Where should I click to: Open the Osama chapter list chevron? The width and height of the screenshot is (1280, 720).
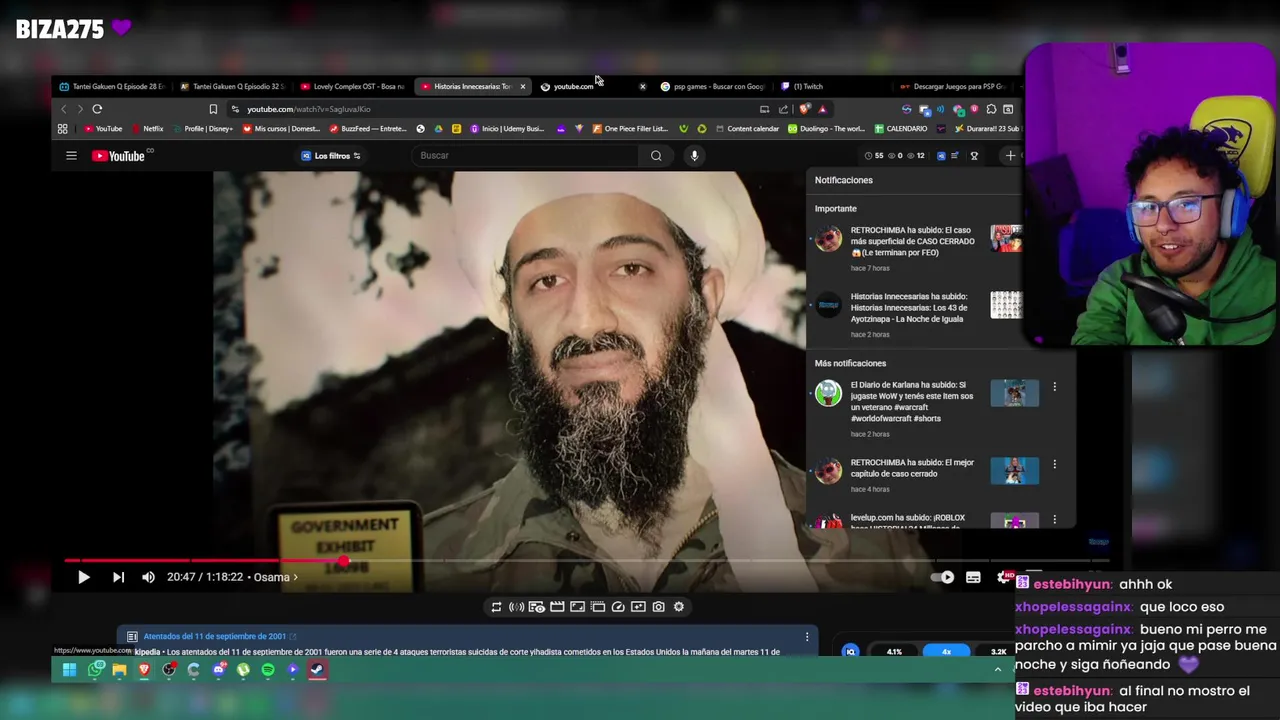click(x=295, y=577)
